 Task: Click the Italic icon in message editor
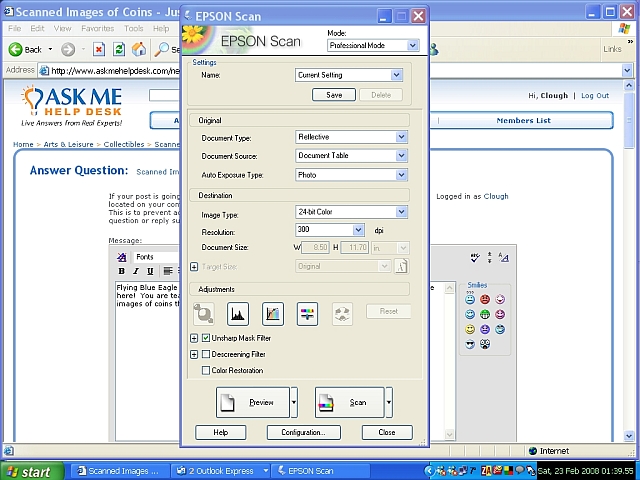coord(136,271)
